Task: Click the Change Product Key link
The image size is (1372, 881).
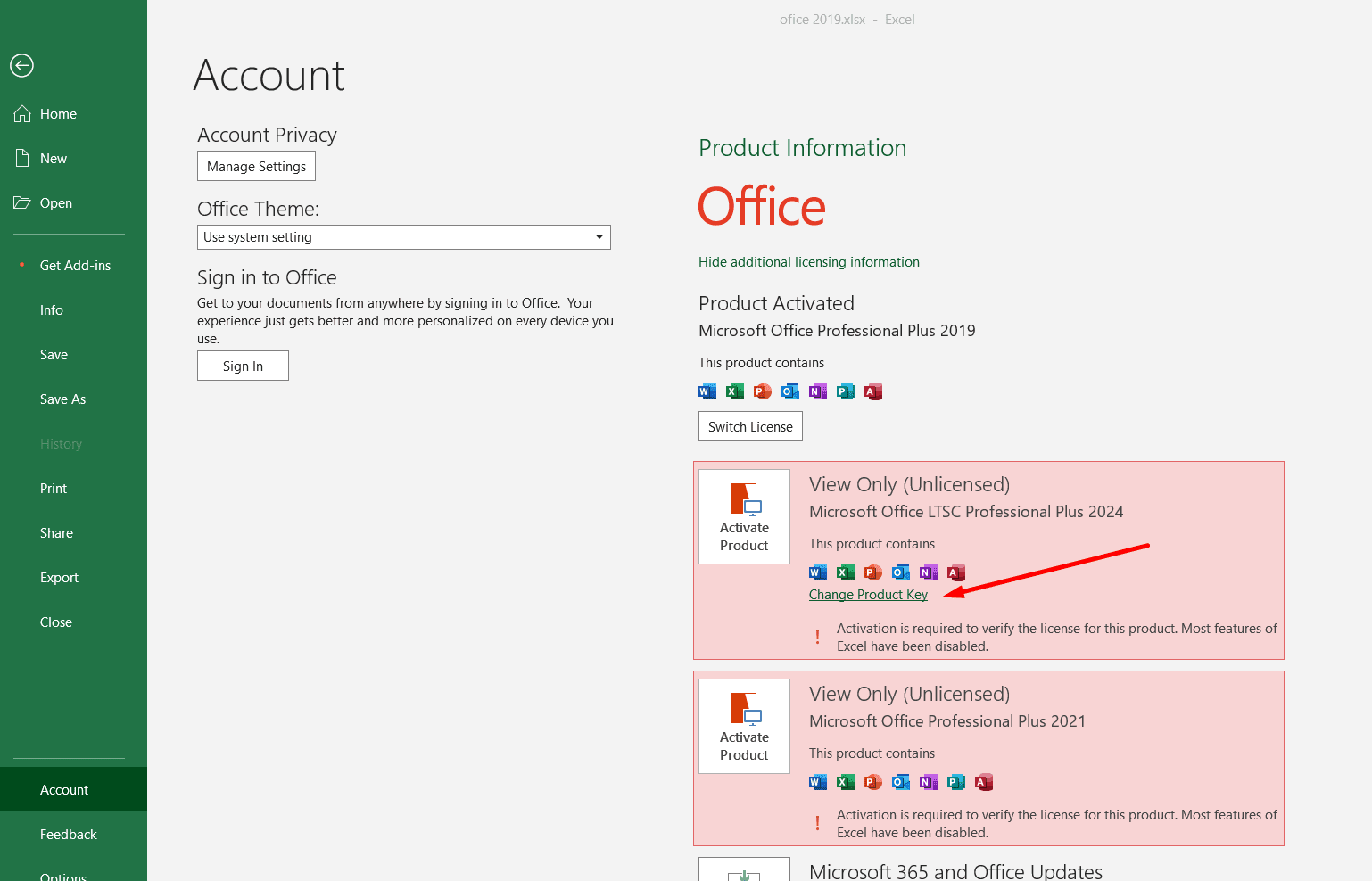Action: click(868, 595)
